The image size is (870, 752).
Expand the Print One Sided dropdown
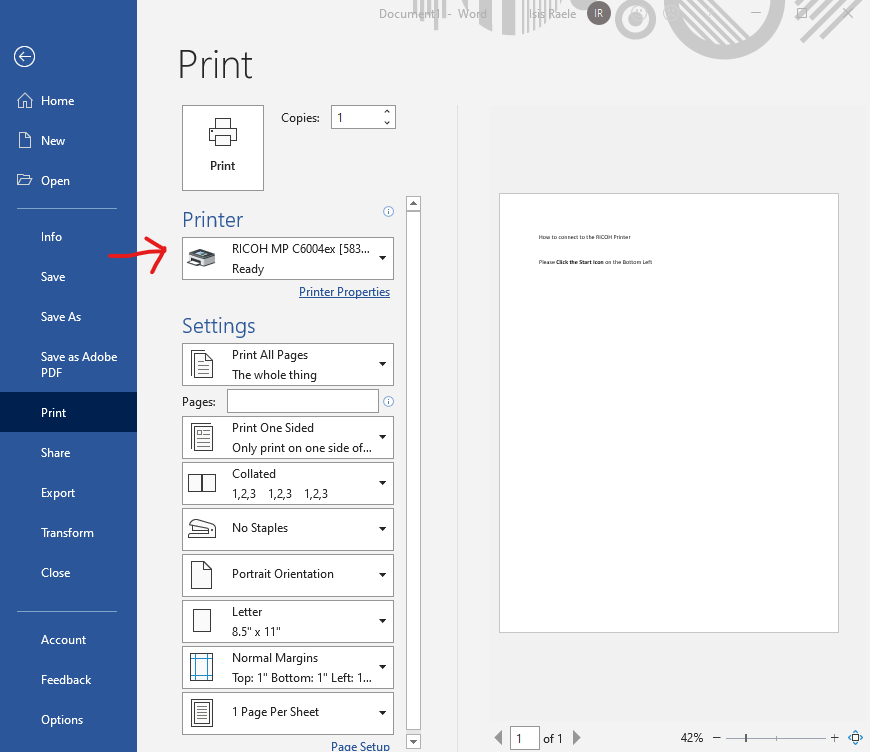coord(288,437)
